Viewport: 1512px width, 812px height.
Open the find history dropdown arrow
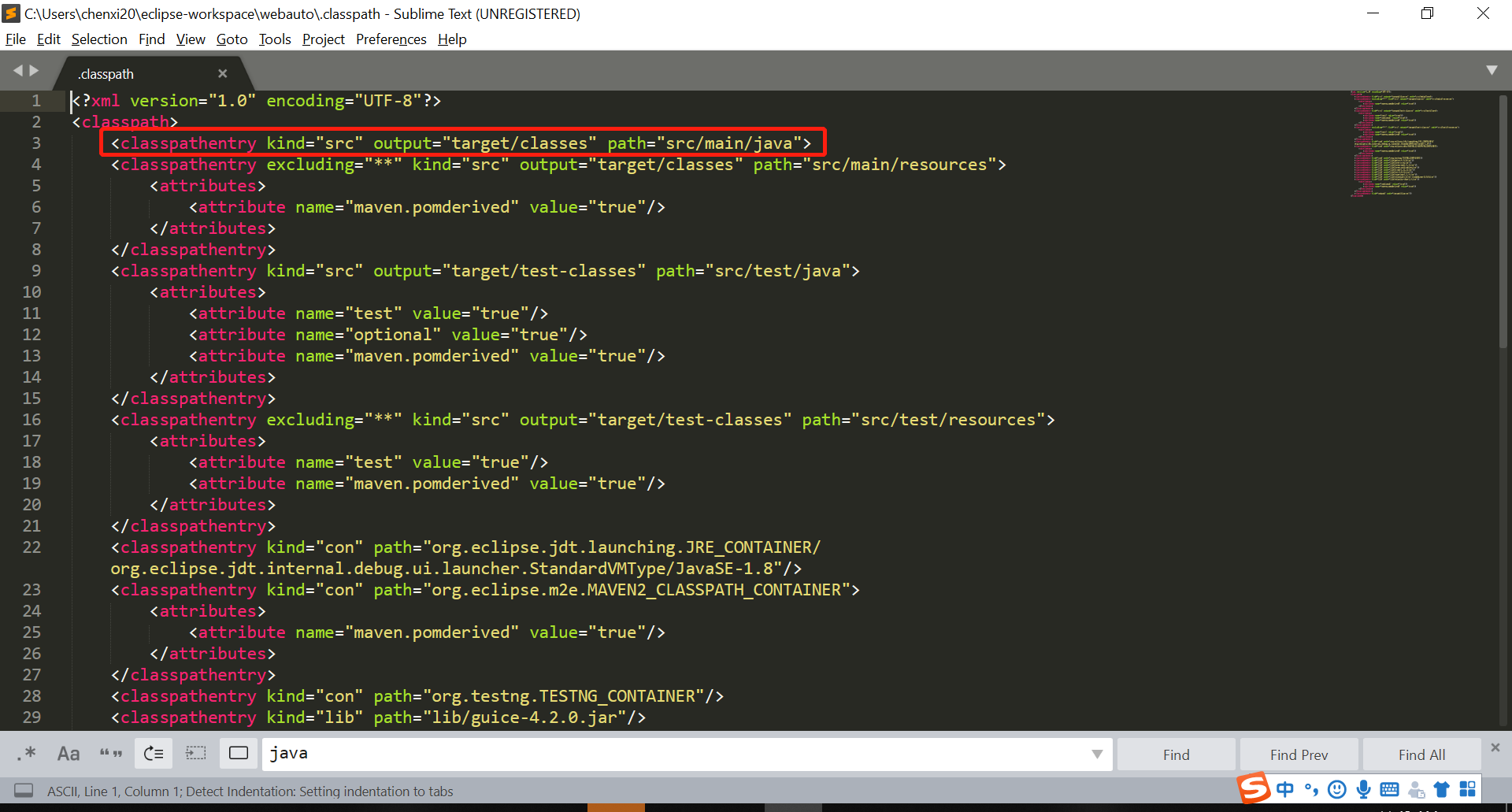(x=1097, y=754)
